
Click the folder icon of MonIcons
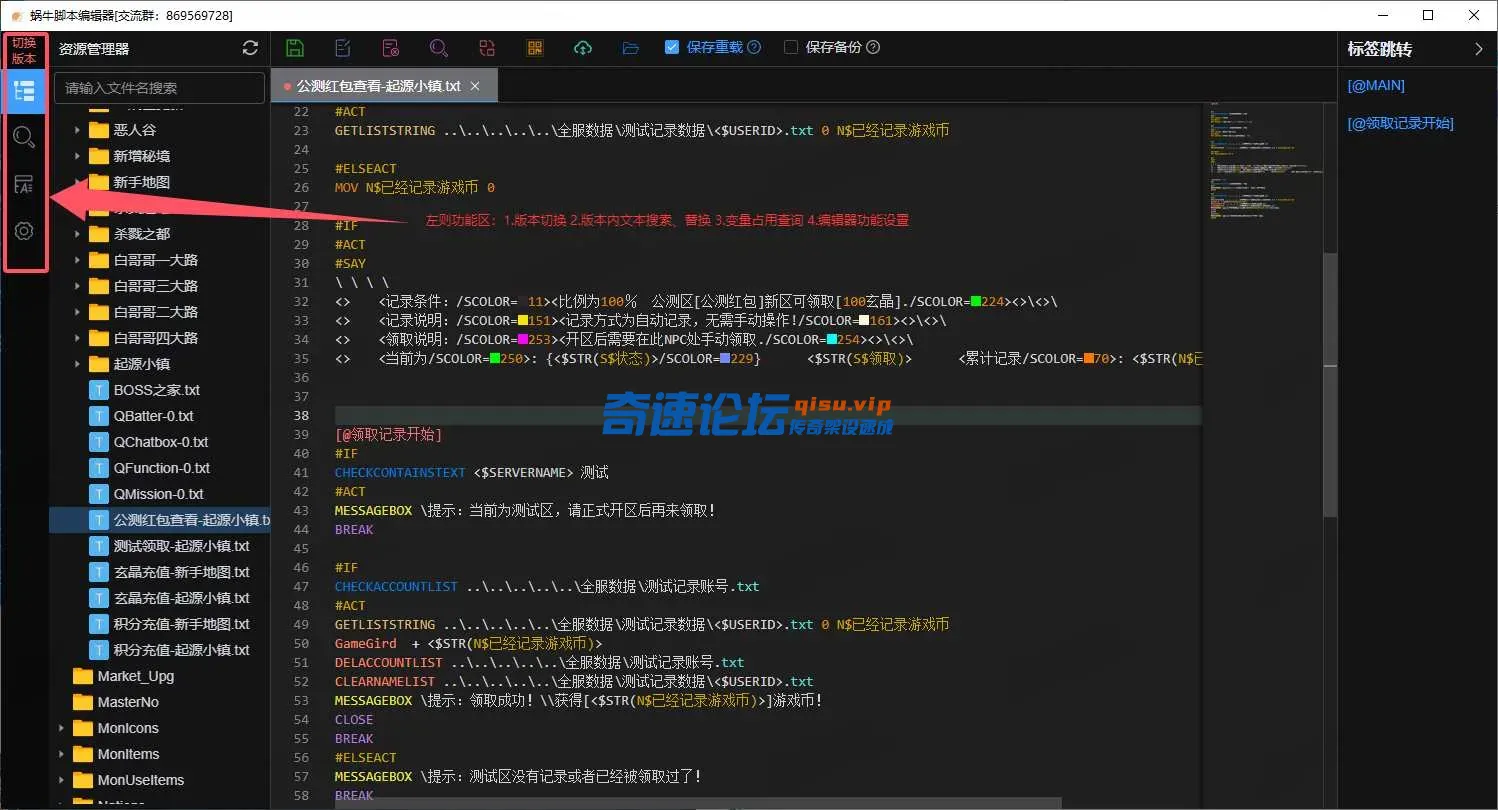tap(83, 728)
